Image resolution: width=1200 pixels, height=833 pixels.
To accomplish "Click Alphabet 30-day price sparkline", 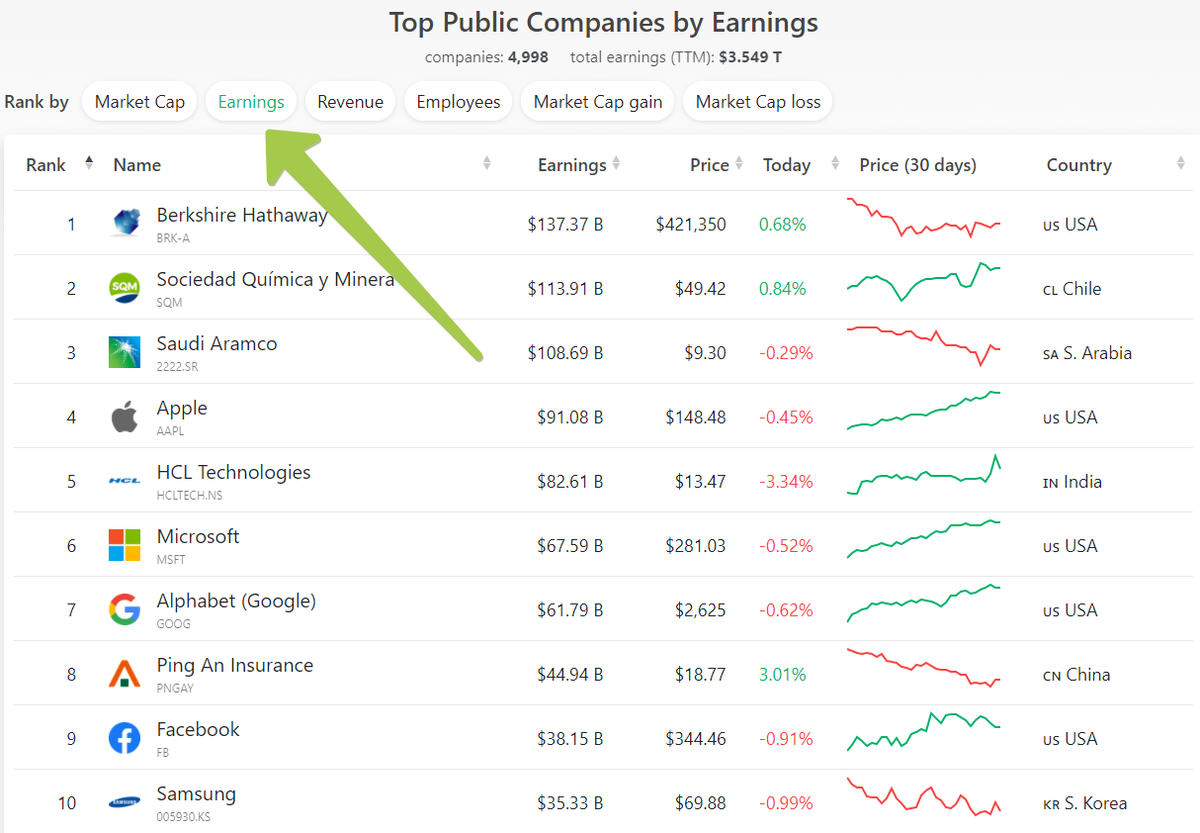I will pyautogui.click(x=923, y=604).
